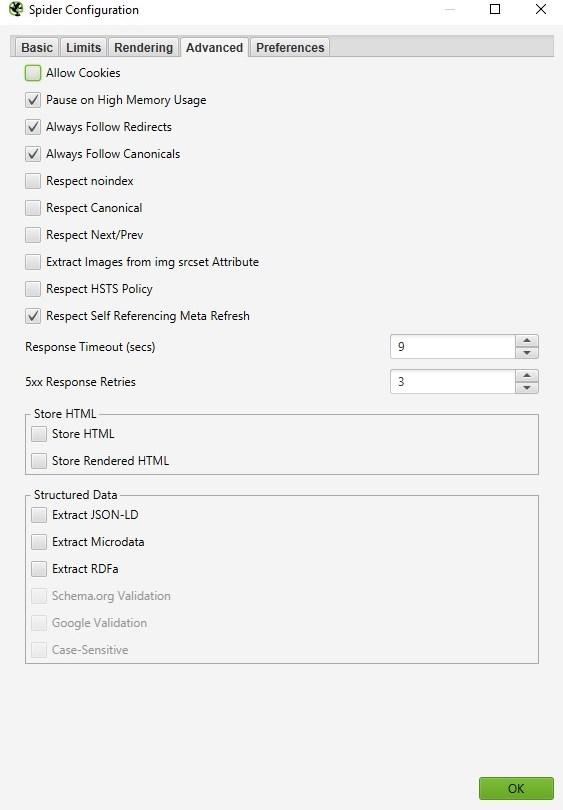
Task: Decrease Response Timeout with down arrow
Action: click(526, 352)
